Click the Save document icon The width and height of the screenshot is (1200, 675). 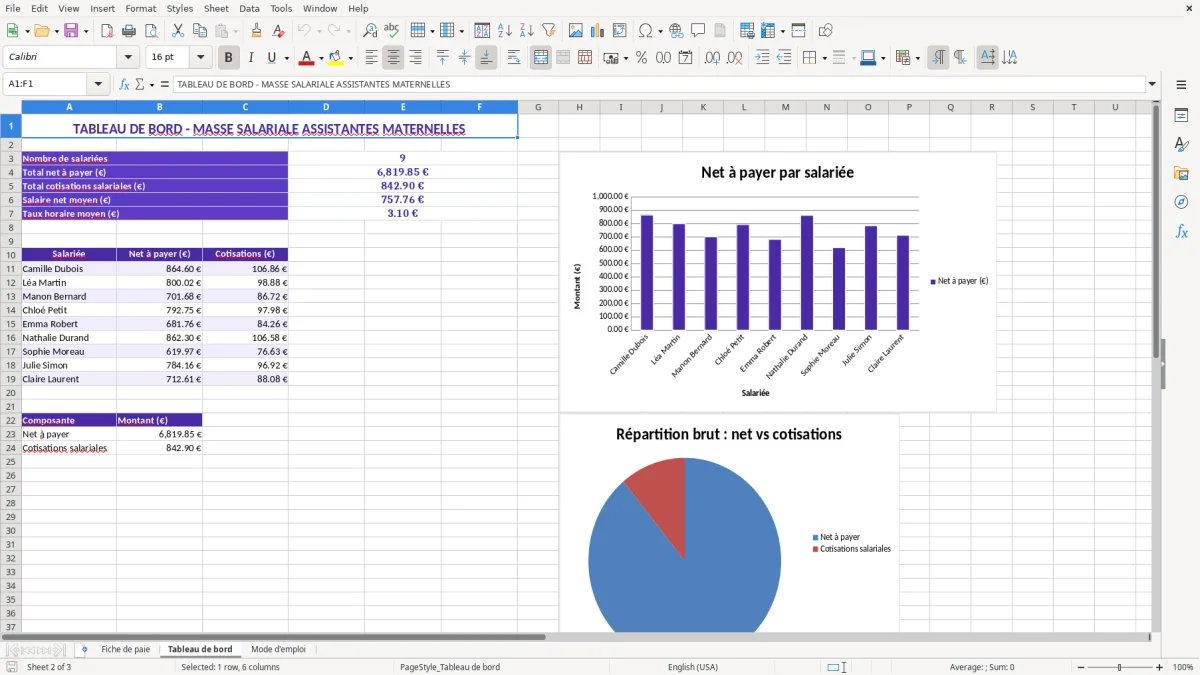[71, 31]
